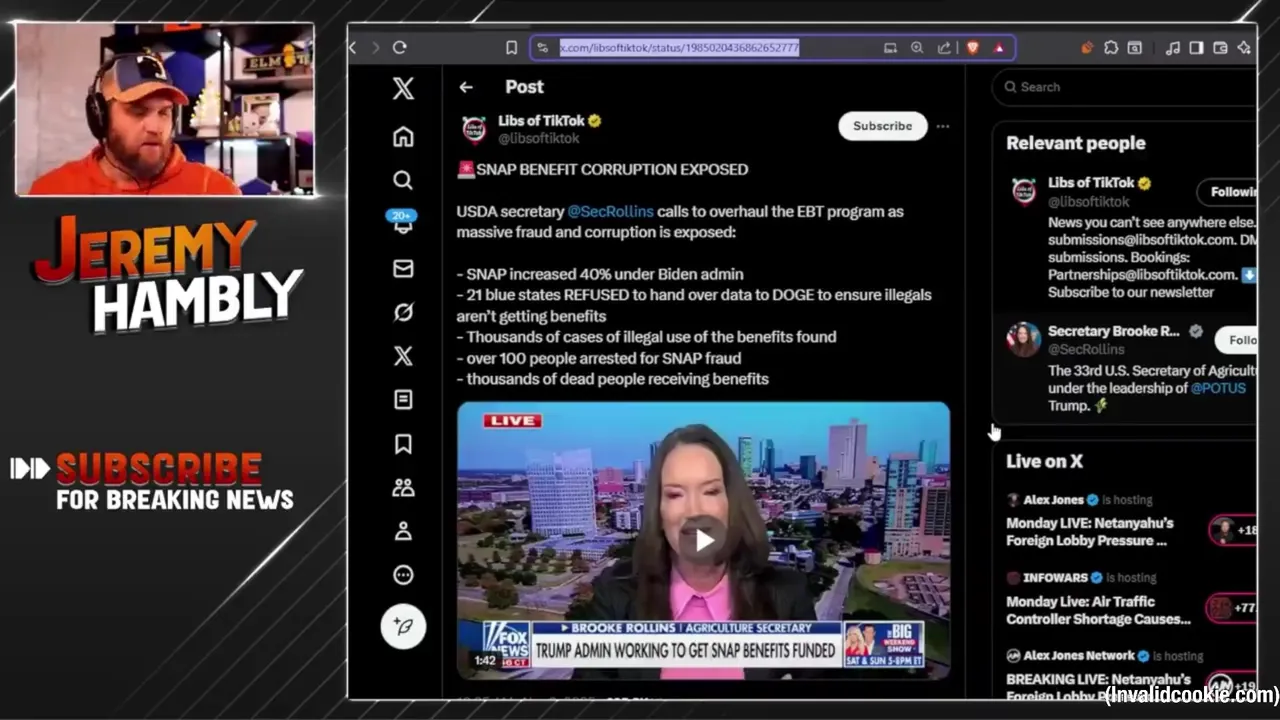Screen dimensions: 1280x720
Task: Open Bookmarks icon in X sidebar
Action: [403, 444]
